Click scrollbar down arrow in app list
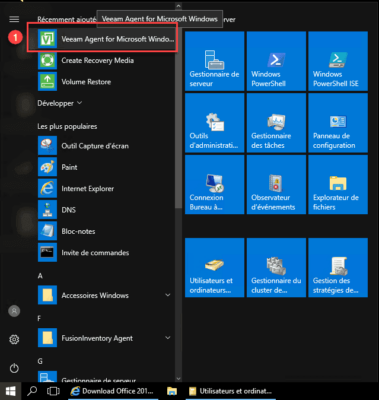The image size is (379, 400). 179,379
